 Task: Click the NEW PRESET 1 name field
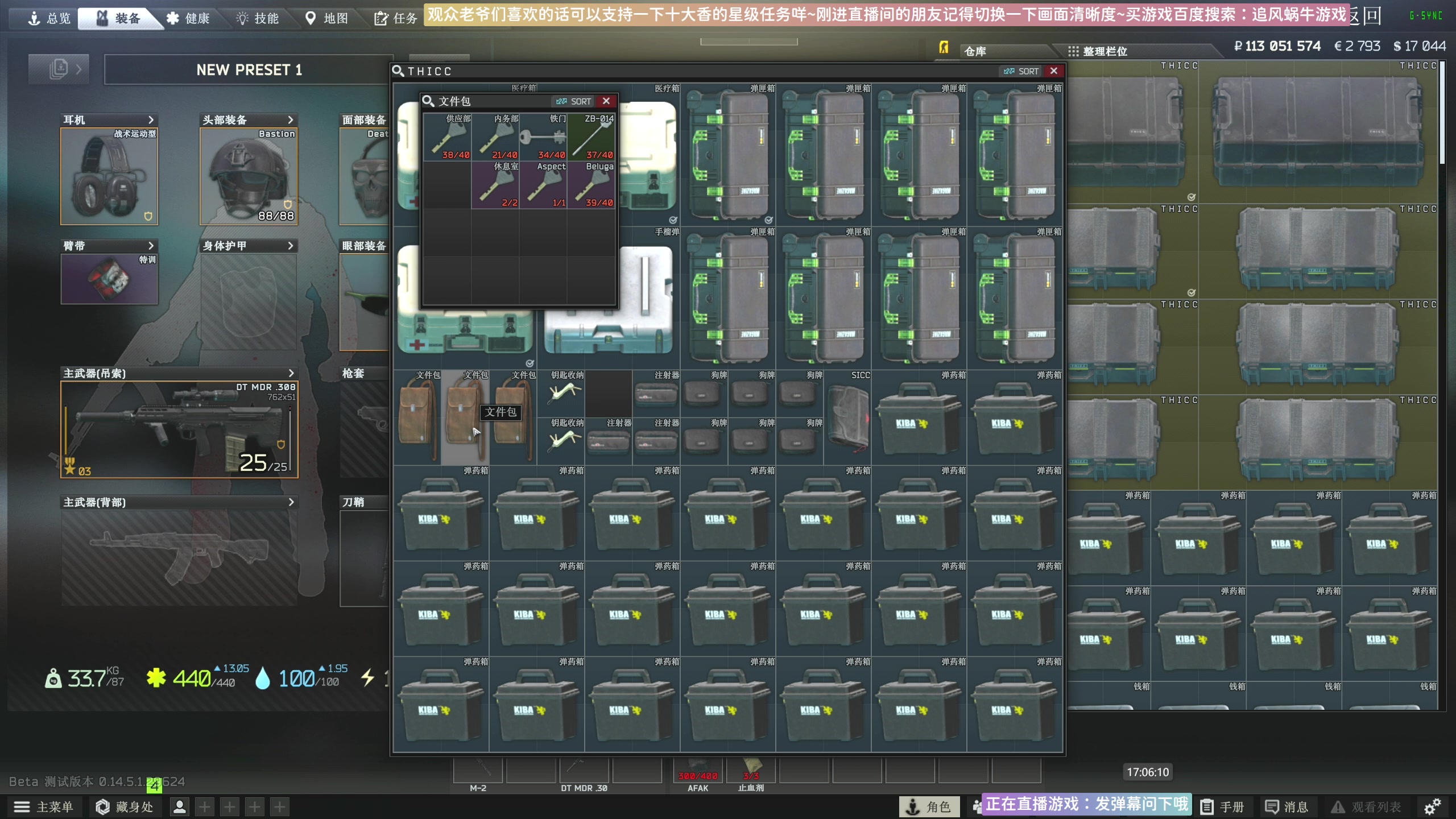coord(249,70)
